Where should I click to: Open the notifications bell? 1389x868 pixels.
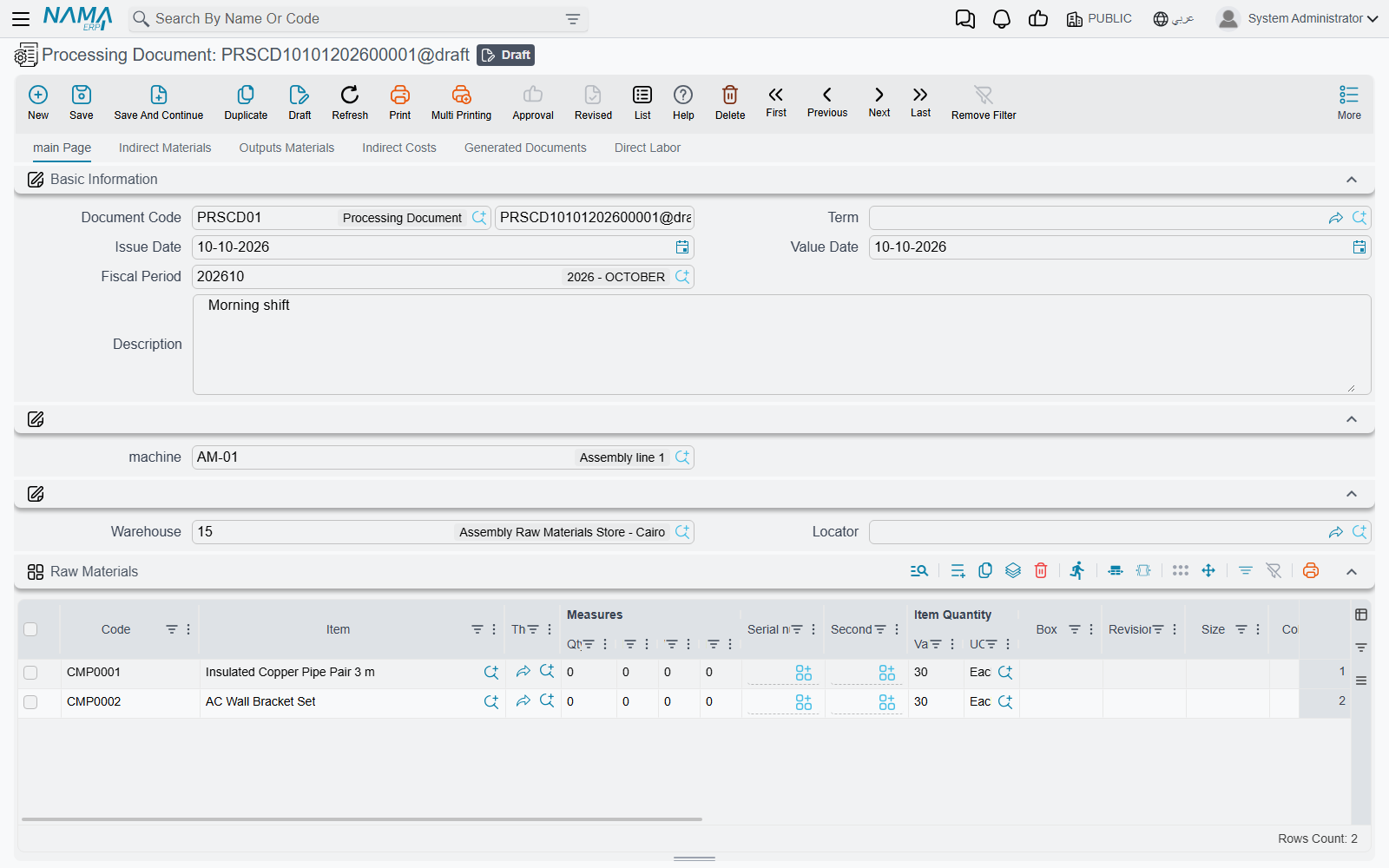click(1002, 19)
